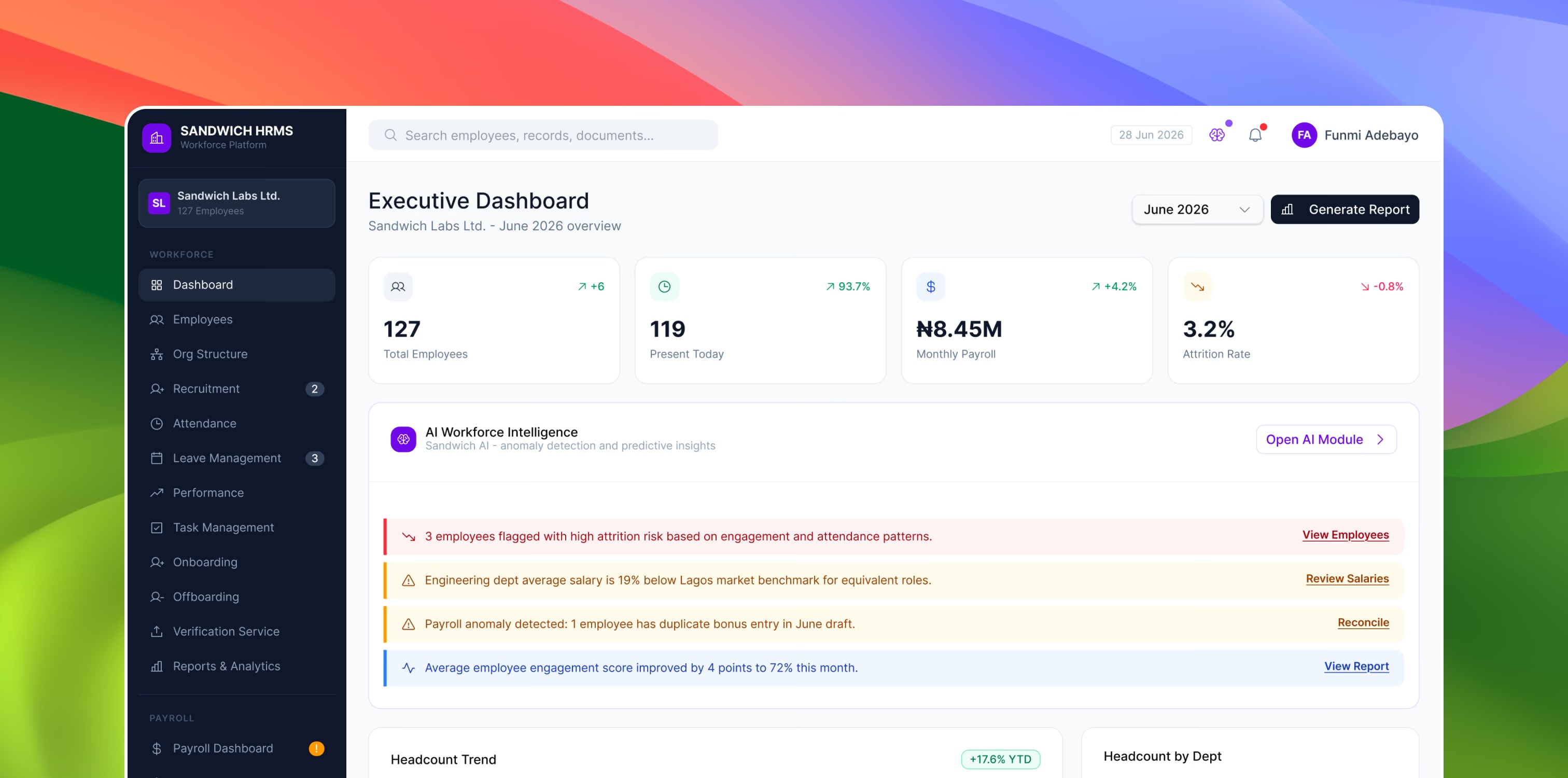This screenshot has height=778, width=1568.
Task: Click the Payroll Dashboard warning badge
Action: point(316,748)
